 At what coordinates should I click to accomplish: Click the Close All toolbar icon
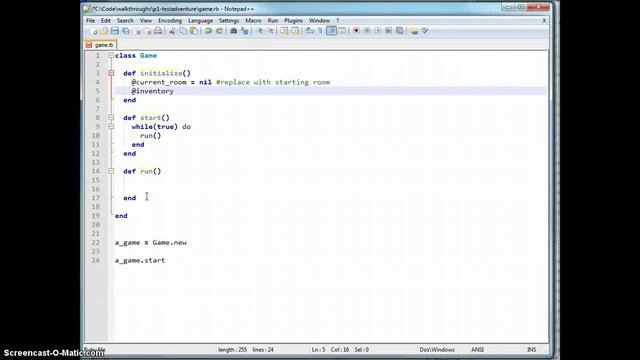147,31
